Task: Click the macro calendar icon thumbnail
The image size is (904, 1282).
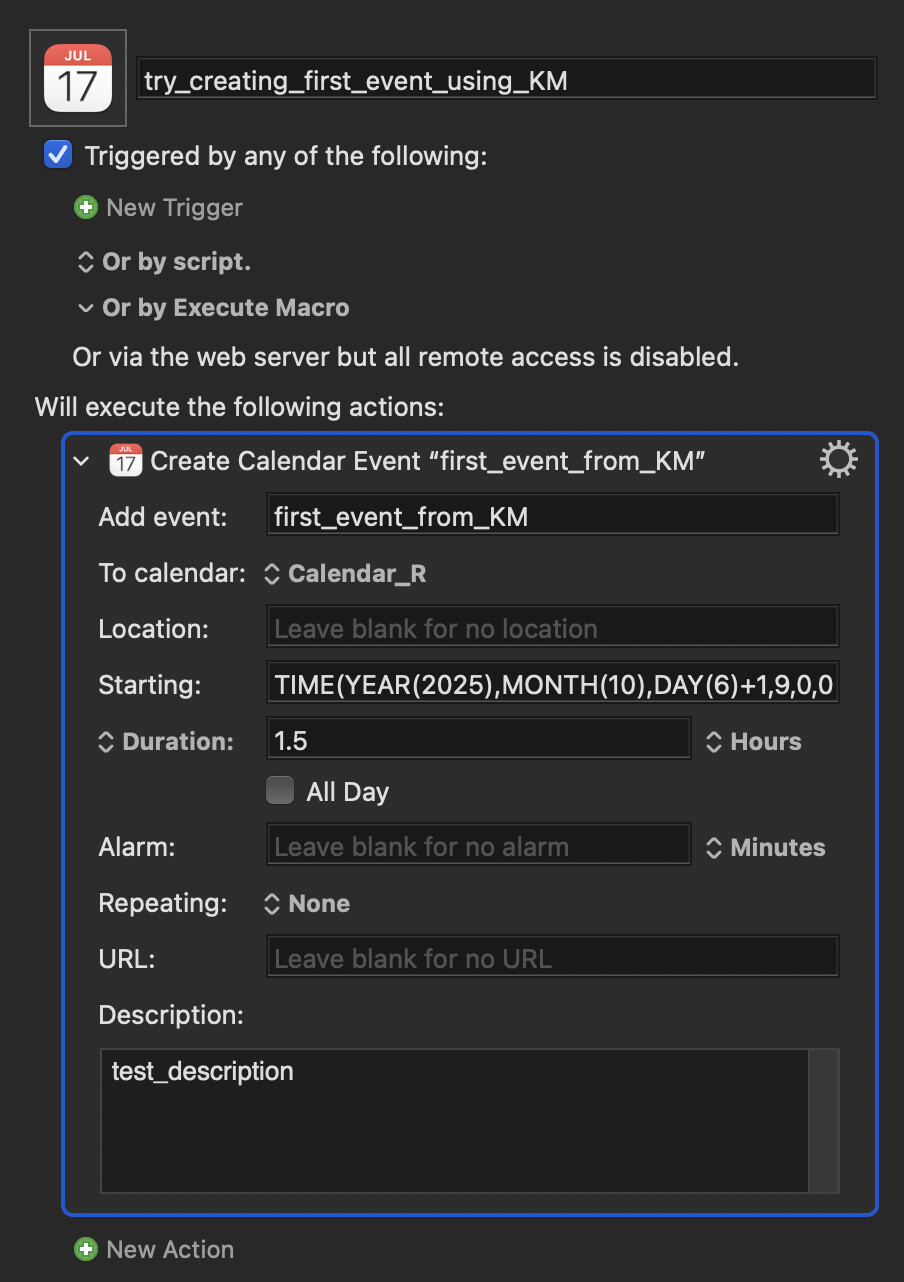Action: 78,78
